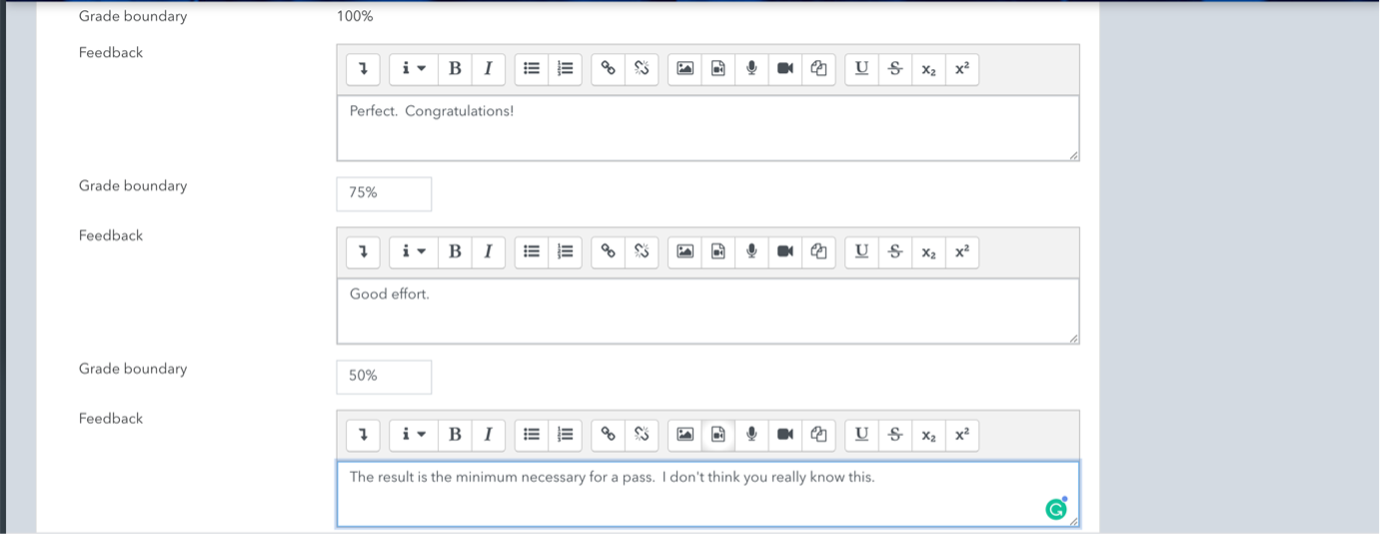Click into the 'Good effort.' feedback text area
Viewport: 1384px width, 537px height.
click(708, 311)
